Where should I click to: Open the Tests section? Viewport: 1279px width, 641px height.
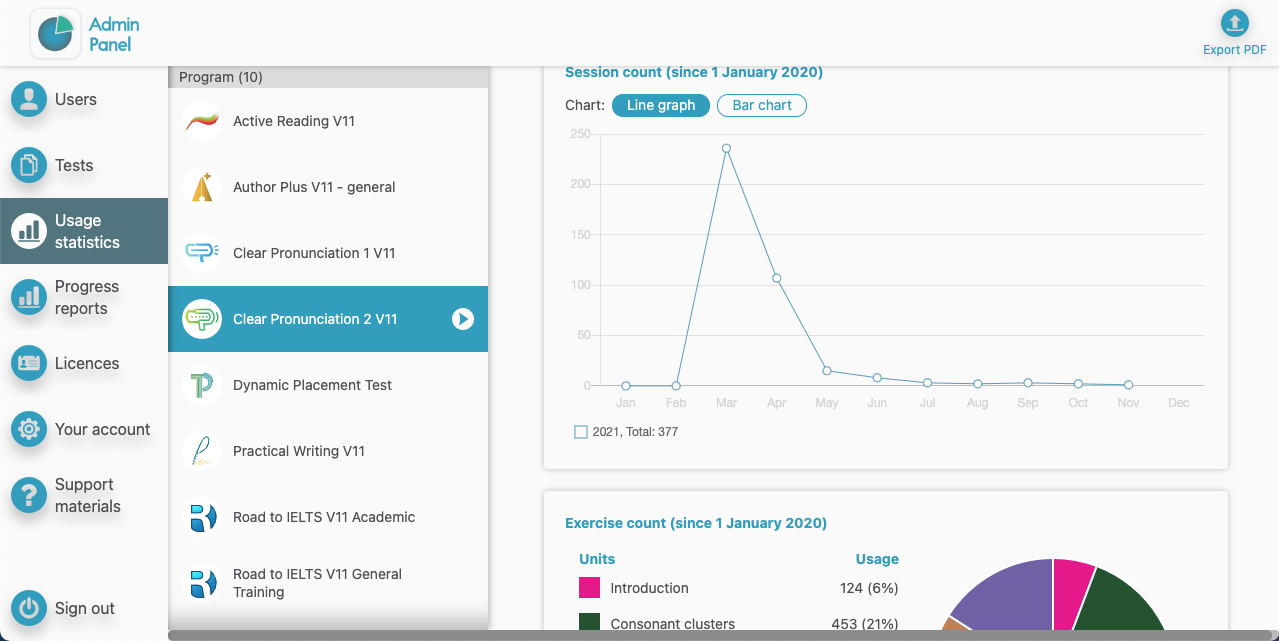click(x=84, y=165)
